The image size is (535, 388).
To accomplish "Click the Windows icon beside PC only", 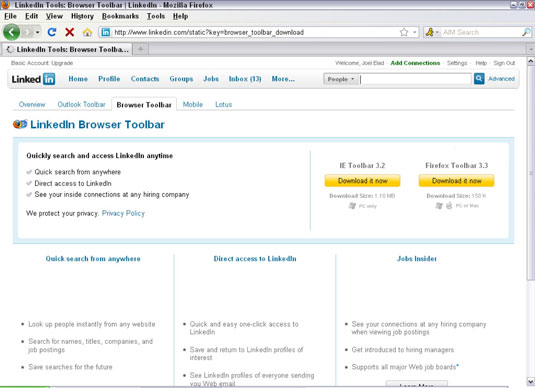I will point(352,206).
